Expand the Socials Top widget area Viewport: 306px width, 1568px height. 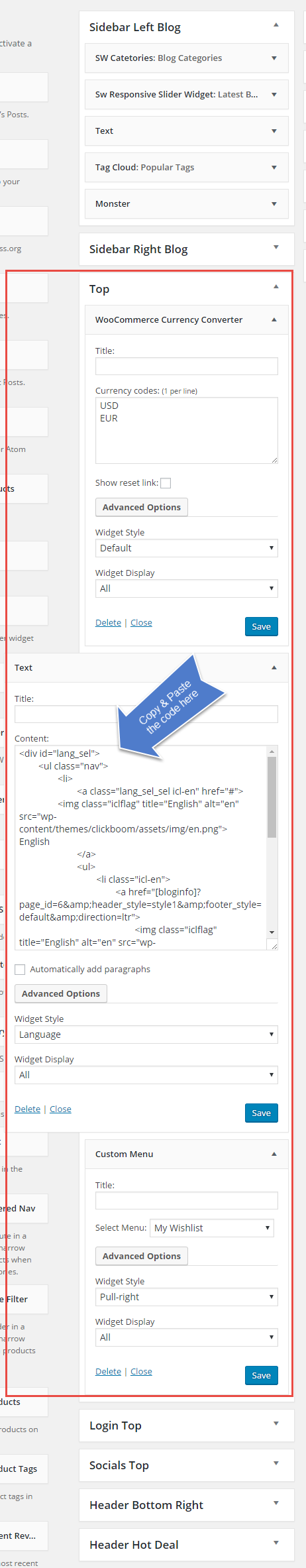click(276, 1464)
